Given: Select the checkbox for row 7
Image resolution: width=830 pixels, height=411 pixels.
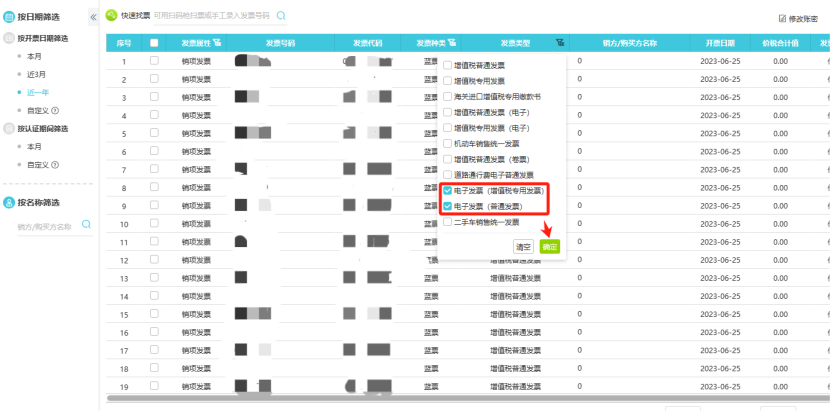Looking at the screenshot, I should click(154, 169).
